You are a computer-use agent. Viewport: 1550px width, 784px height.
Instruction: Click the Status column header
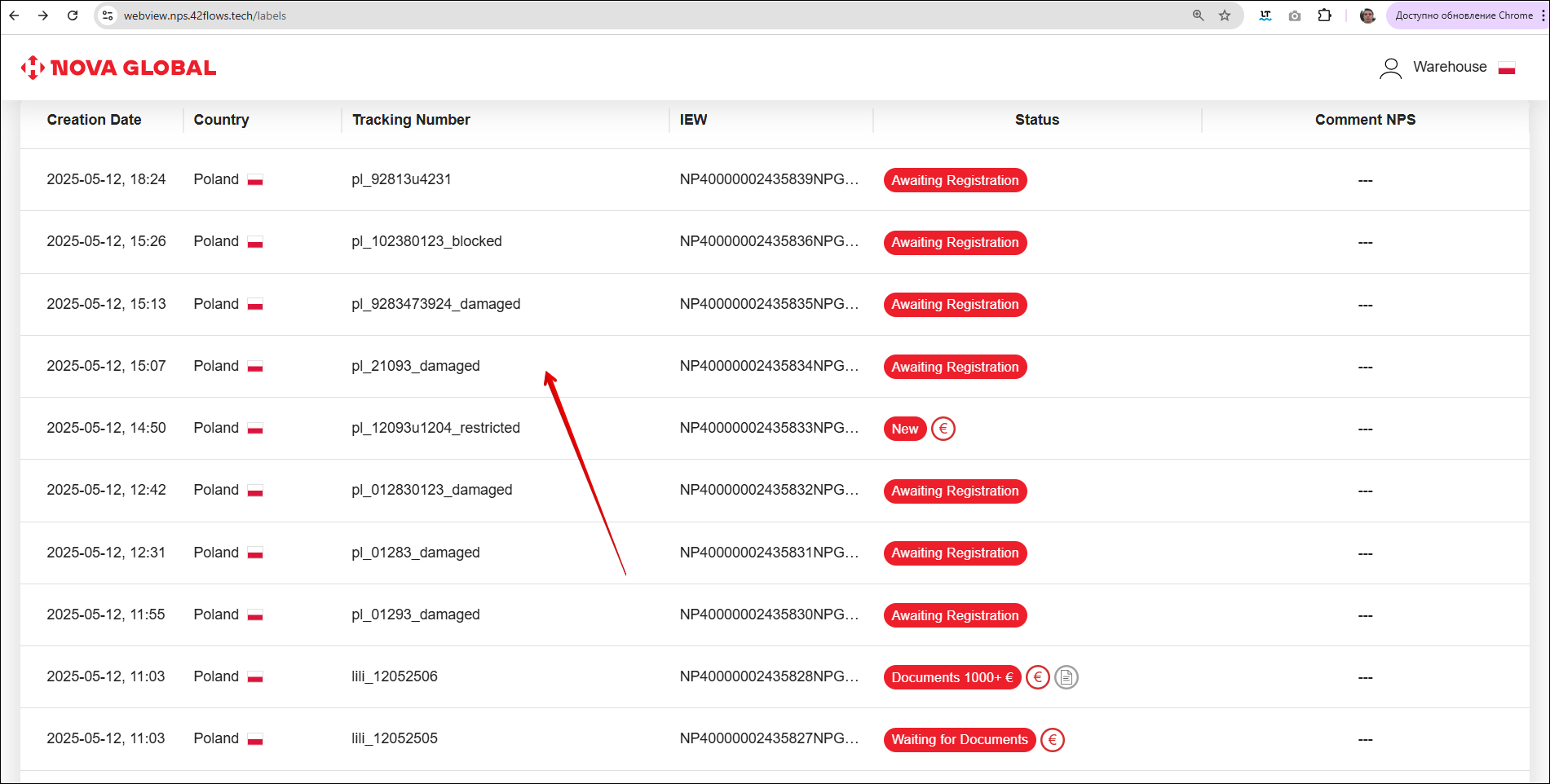(x=1036, y=120)
